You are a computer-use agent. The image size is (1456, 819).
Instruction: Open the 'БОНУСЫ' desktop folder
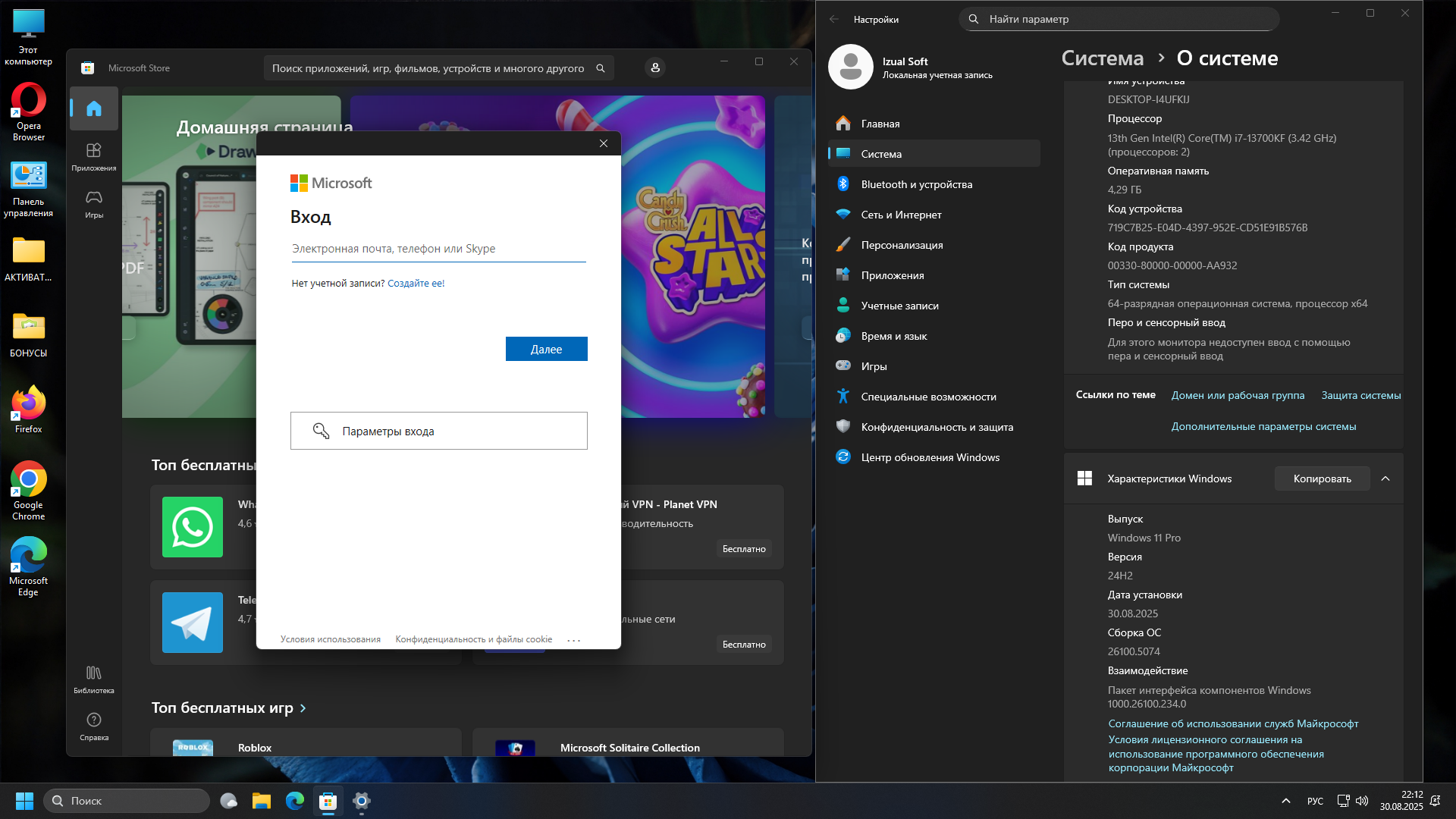click(29, 334)
